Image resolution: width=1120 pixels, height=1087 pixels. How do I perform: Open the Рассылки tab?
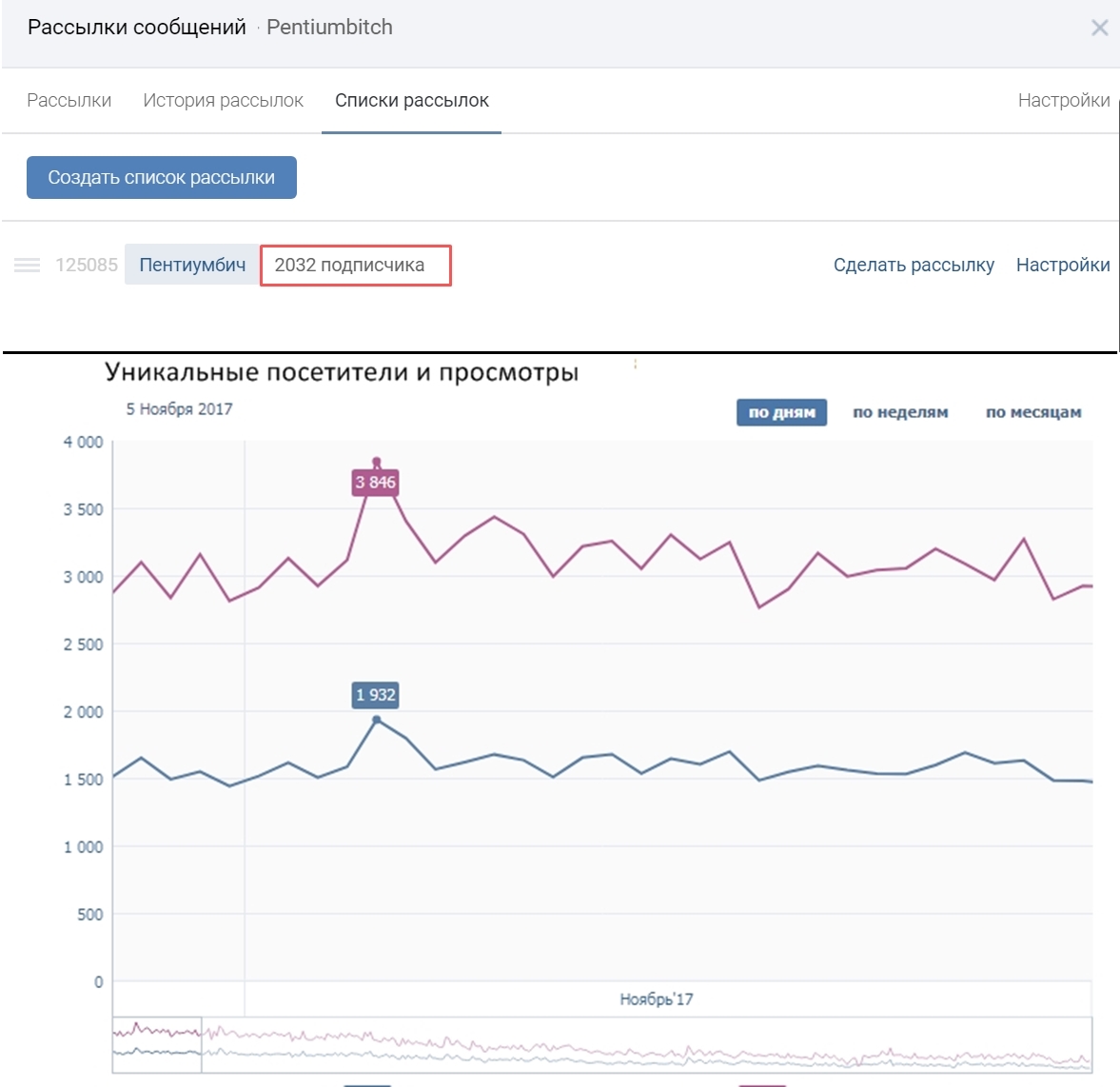pyautogui.click(x=69, y=101)
